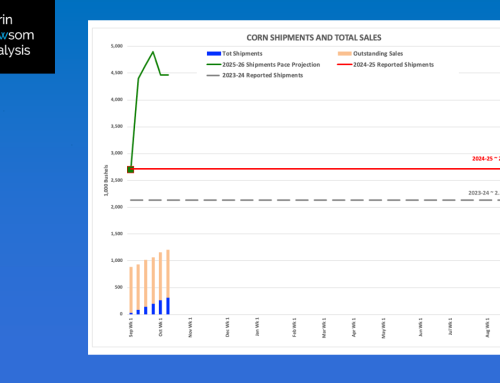Click the green square marker at line start

[131, 169]
